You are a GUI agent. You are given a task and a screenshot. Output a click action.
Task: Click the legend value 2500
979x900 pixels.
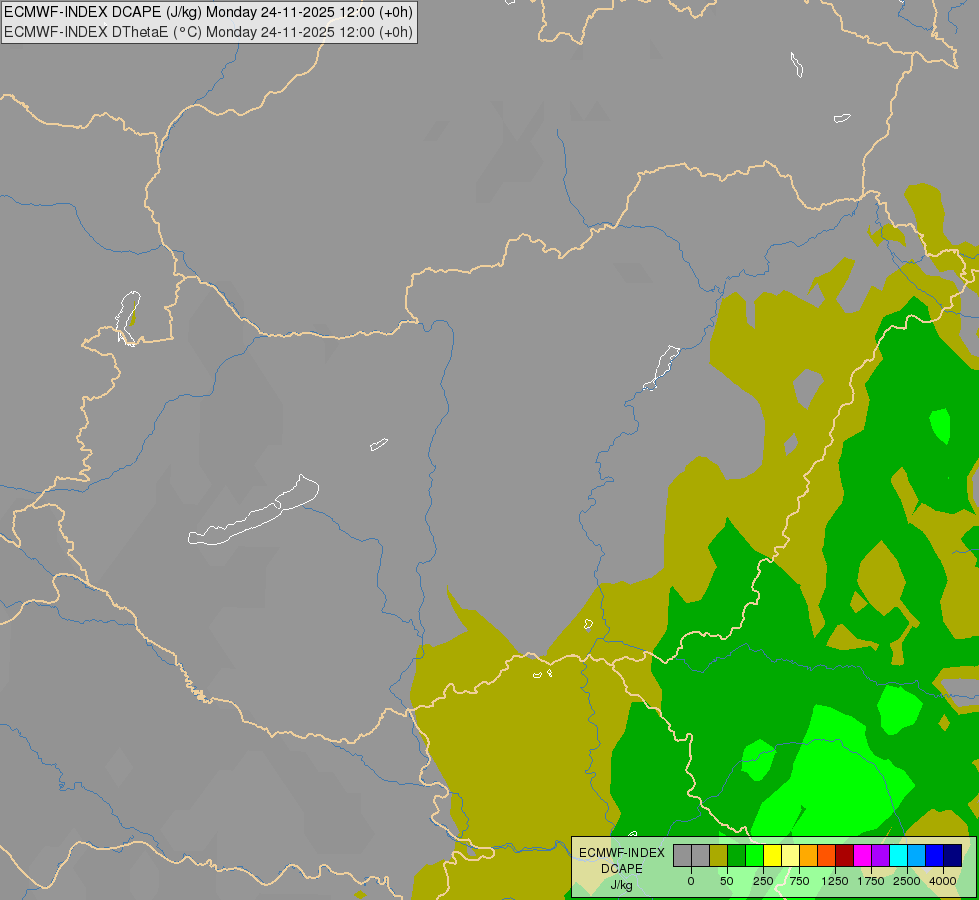[x=907, y=881]
